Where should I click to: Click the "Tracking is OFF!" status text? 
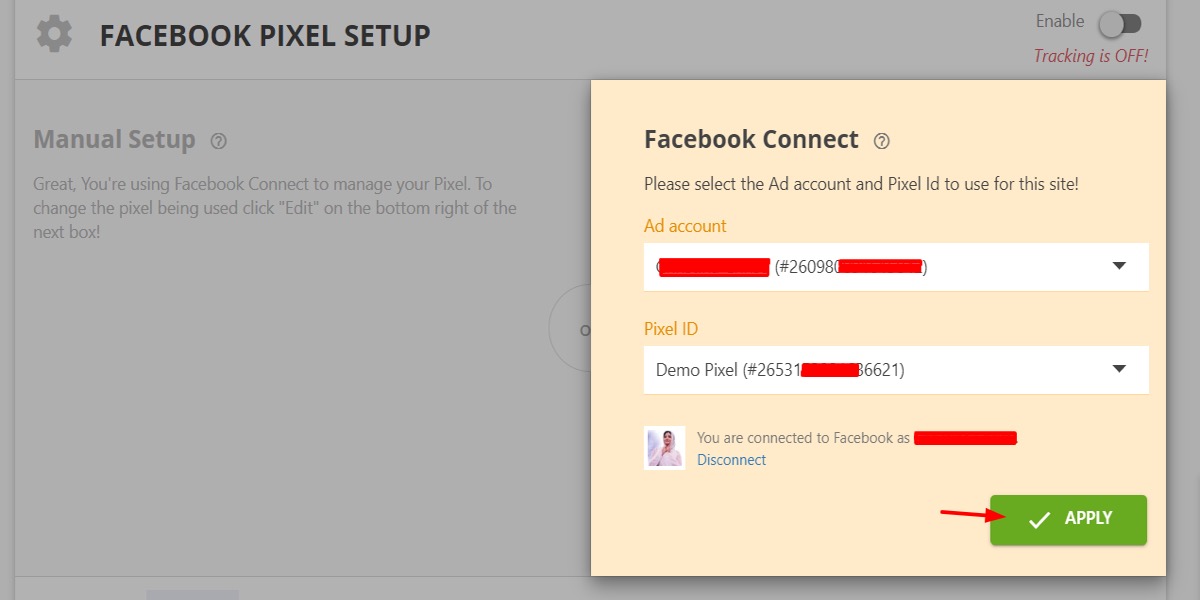pos(1090,56)
